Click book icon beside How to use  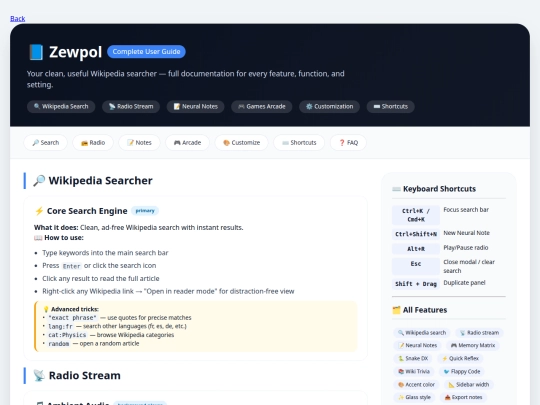pos(38,238)
